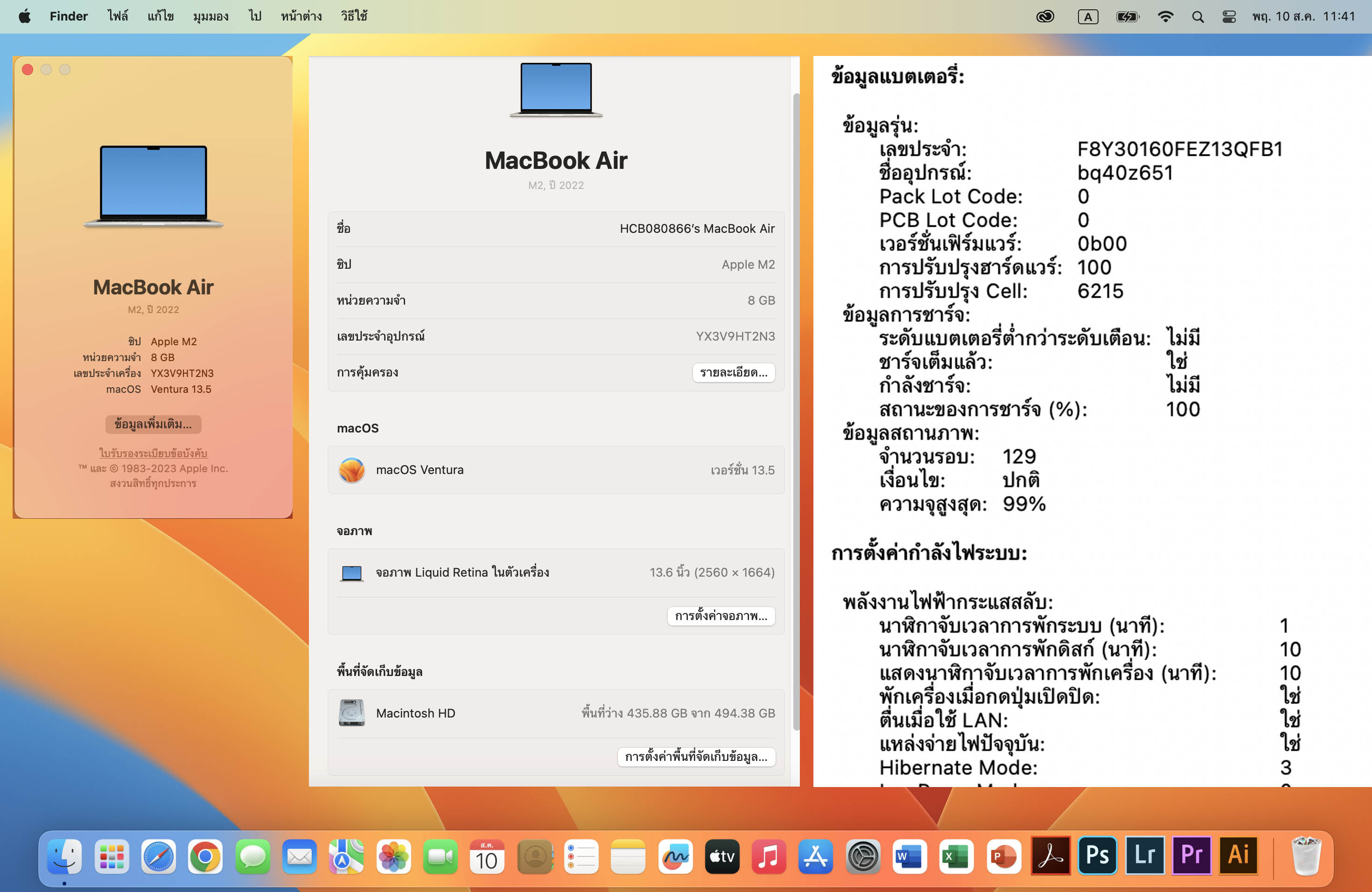Open Adobe Acrobat in the Dock
1372x892 pixels.
tap(1050, 856)
